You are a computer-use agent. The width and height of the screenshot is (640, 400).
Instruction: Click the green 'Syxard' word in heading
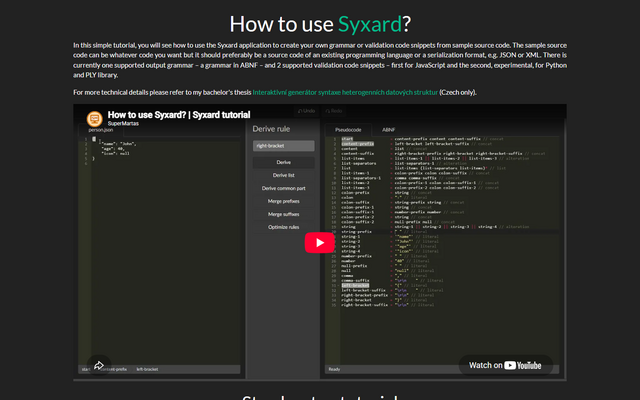pyautogui.click(x=370, y=24)
